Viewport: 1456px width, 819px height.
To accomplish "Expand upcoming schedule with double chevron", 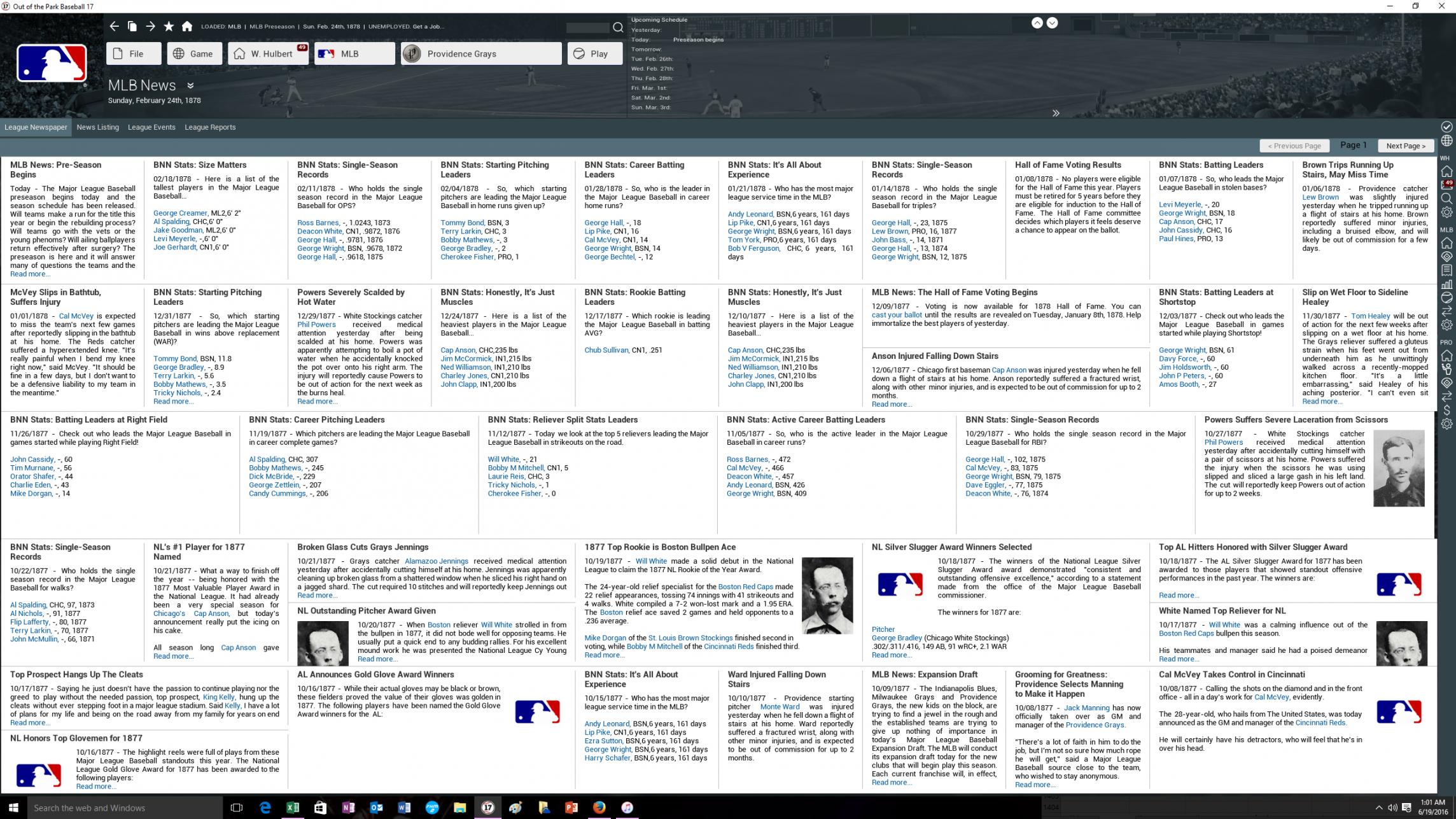I will tap(1056, 113).
